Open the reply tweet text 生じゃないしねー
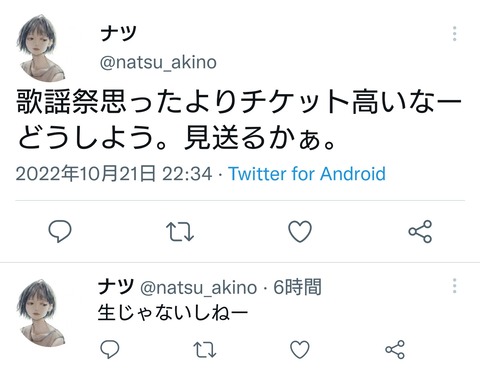 [173, 313]
